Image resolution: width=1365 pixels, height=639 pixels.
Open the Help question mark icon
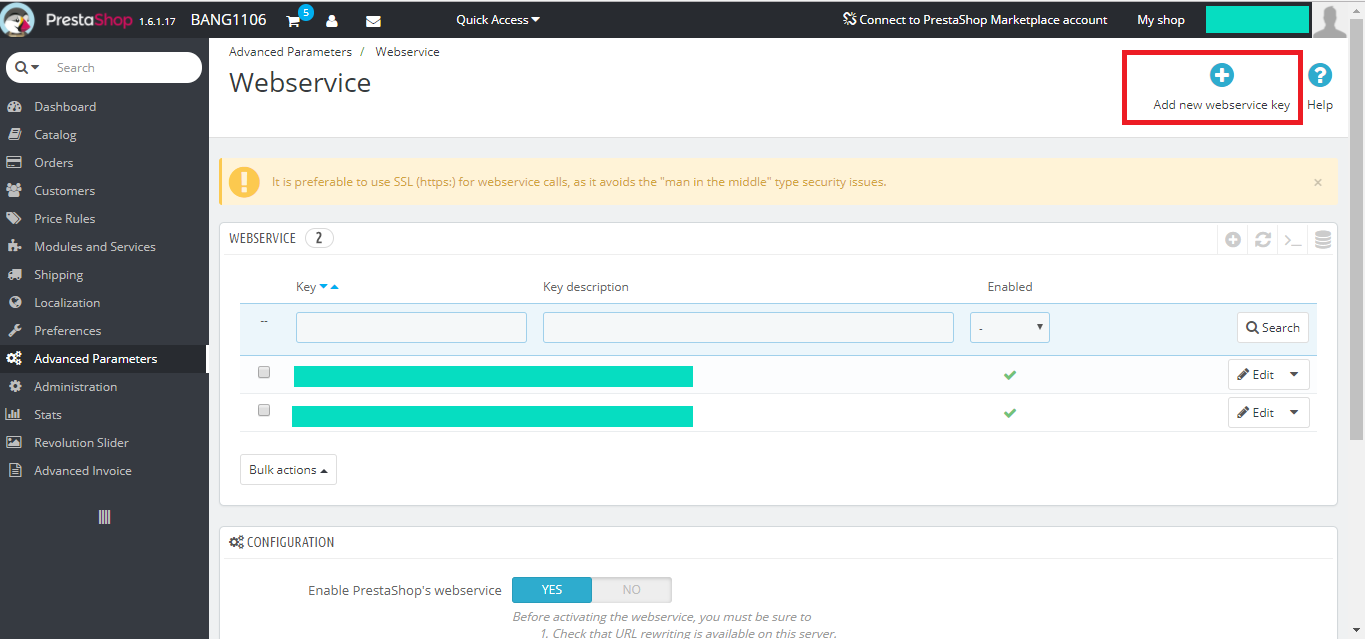tap(1320, 75)
